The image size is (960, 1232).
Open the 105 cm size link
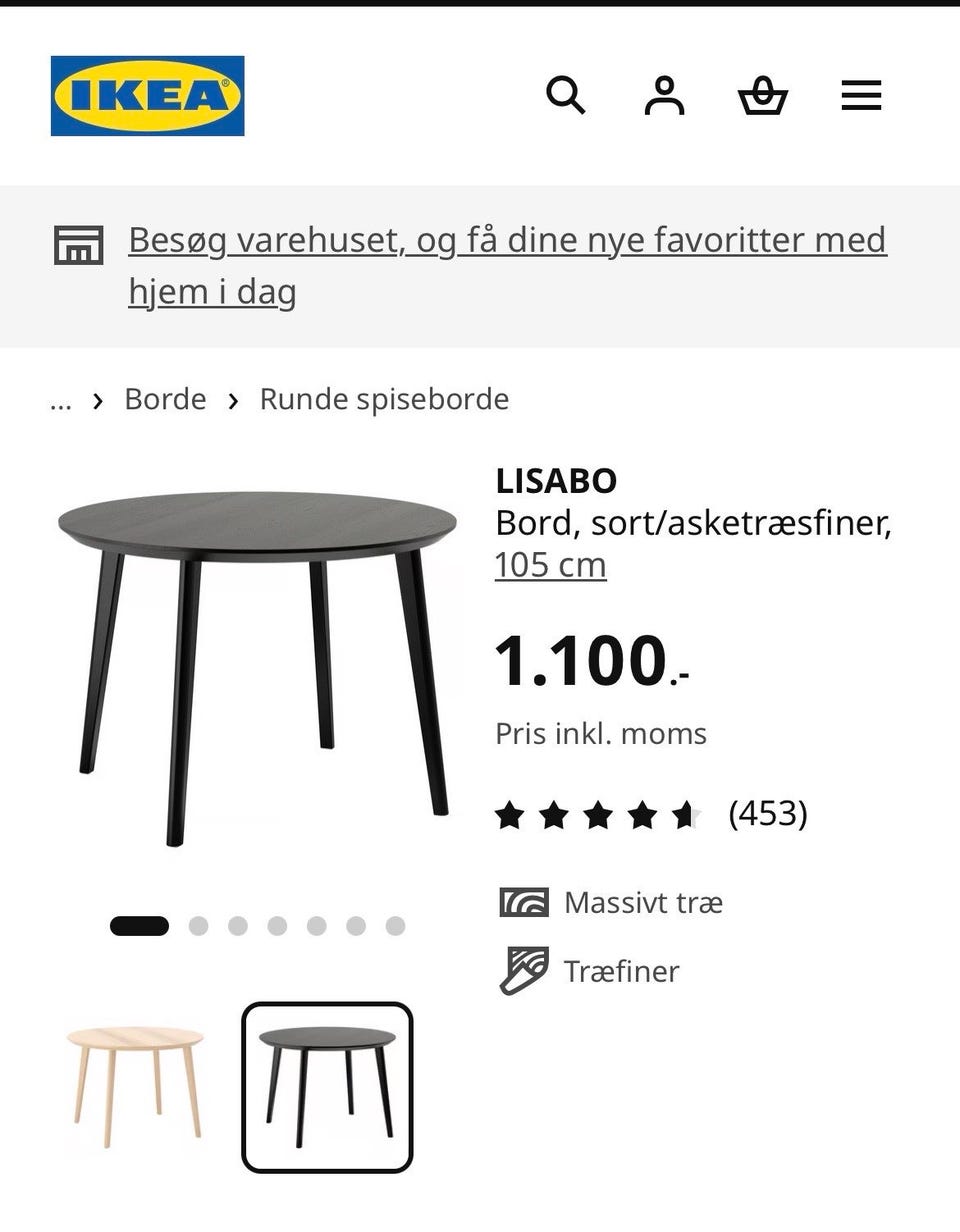coord(550,565)
